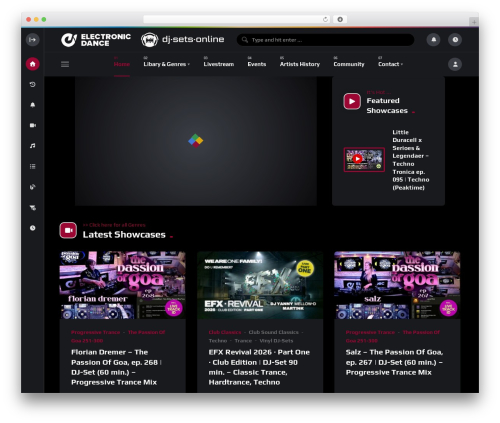Open the Featured Showcases heading
Image resolution: width=500 pixels, height=423 pixels.
tap(387, 105)
